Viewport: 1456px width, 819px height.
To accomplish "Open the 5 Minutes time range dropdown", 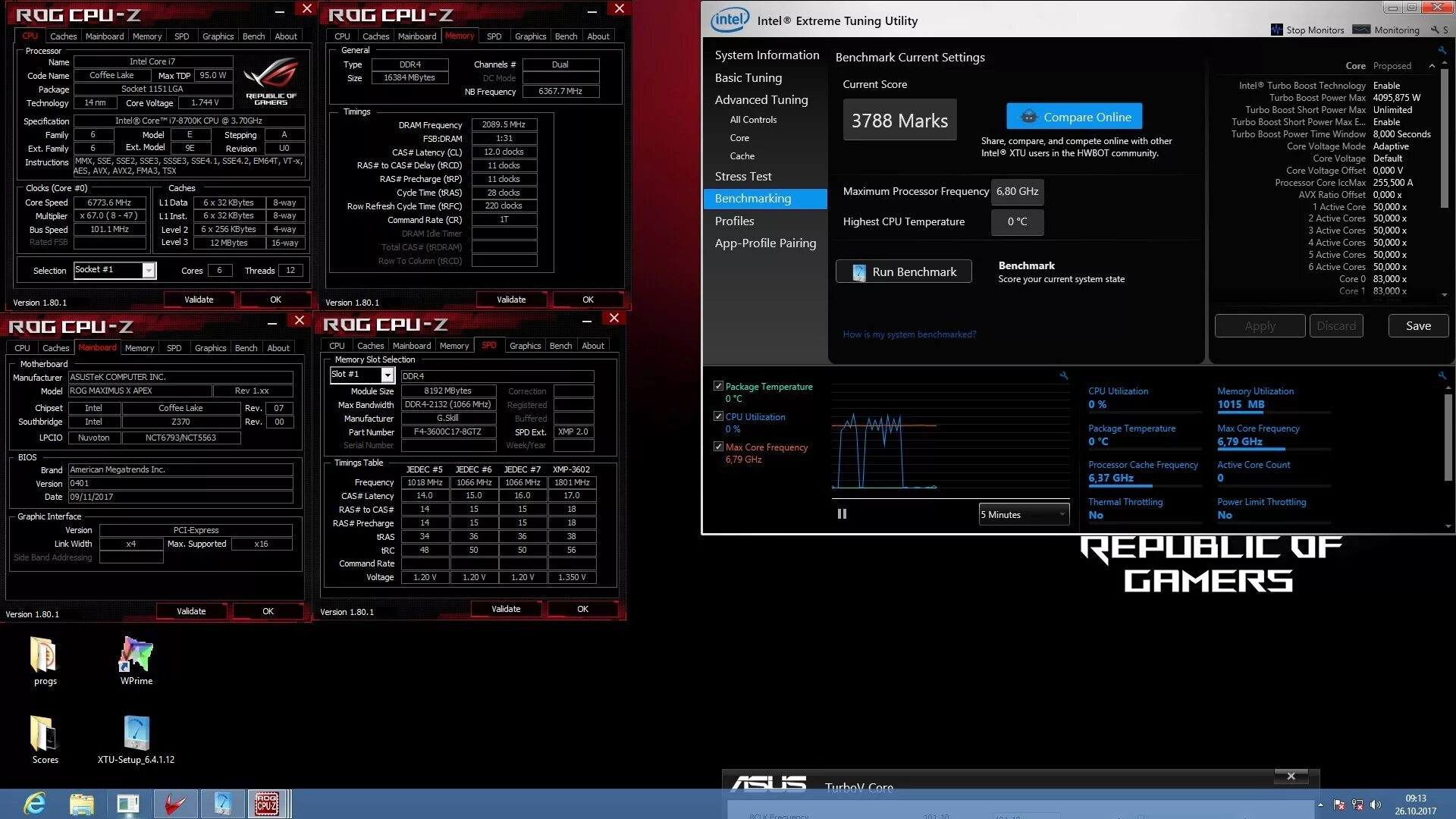I will (x=1024, y=514).
